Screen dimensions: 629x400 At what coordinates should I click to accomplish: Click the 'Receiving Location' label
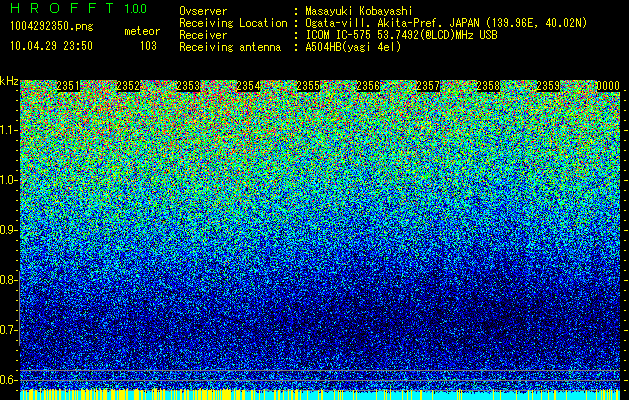233,23
